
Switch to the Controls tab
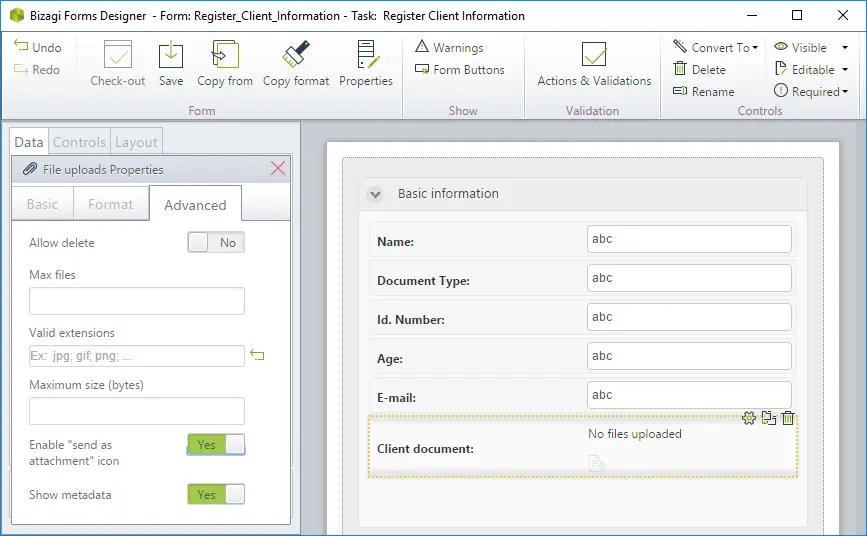coord(80,142)
